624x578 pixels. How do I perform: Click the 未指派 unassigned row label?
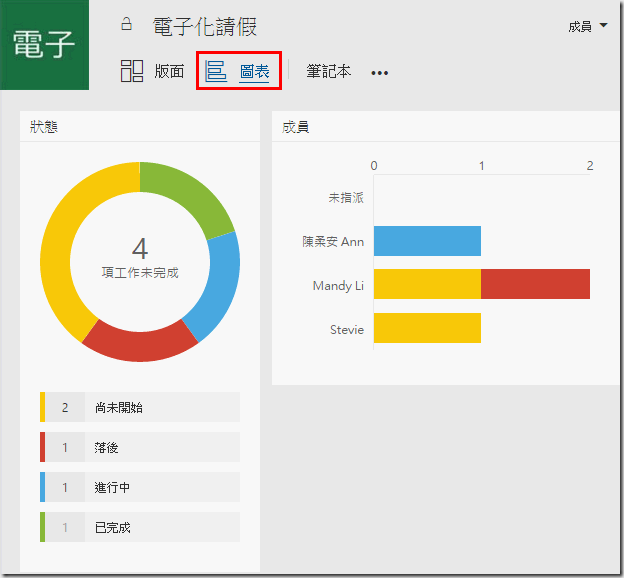[346, 198]
